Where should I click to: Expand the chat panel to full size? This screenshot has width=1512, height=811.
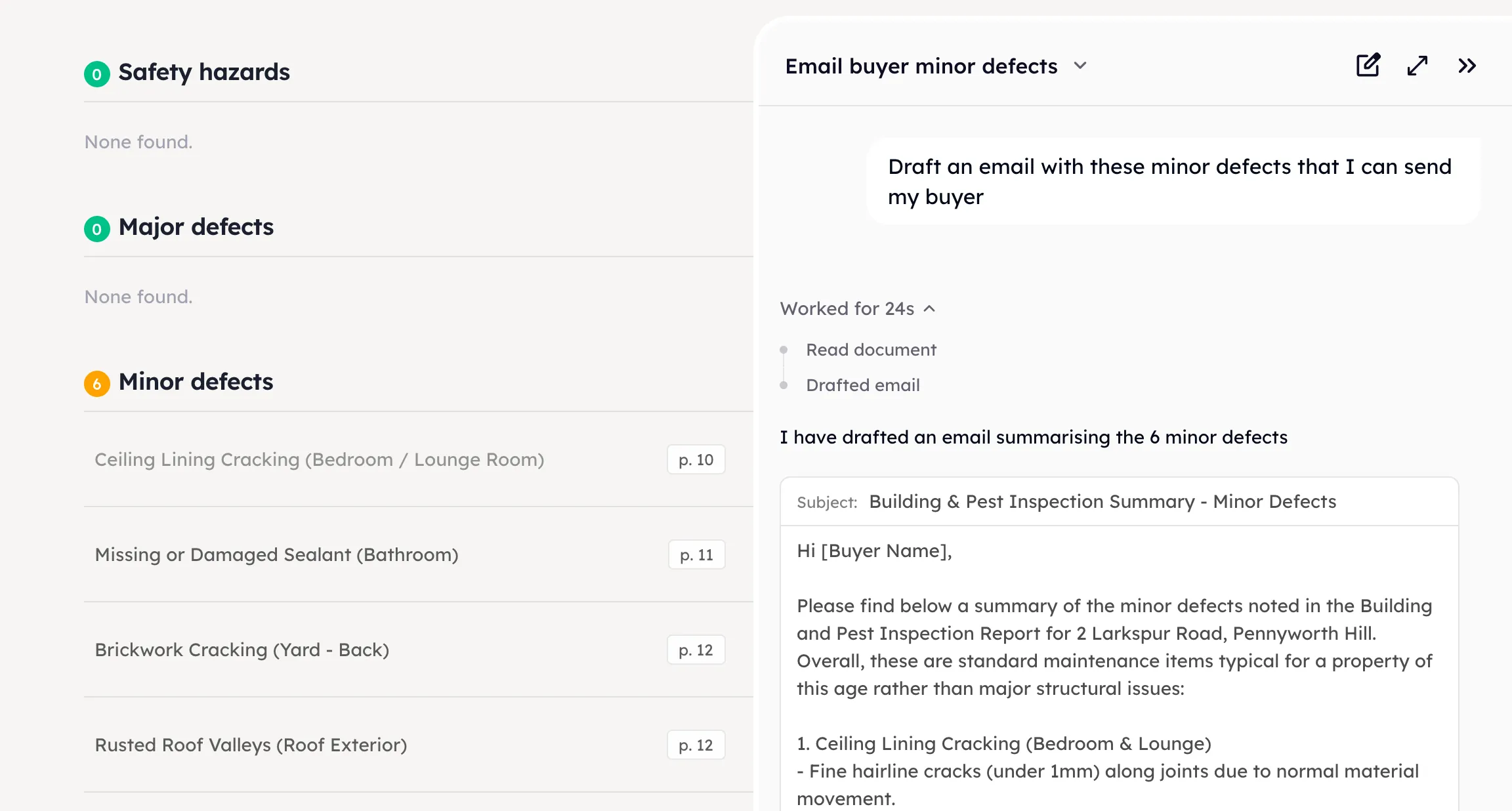1417,66
